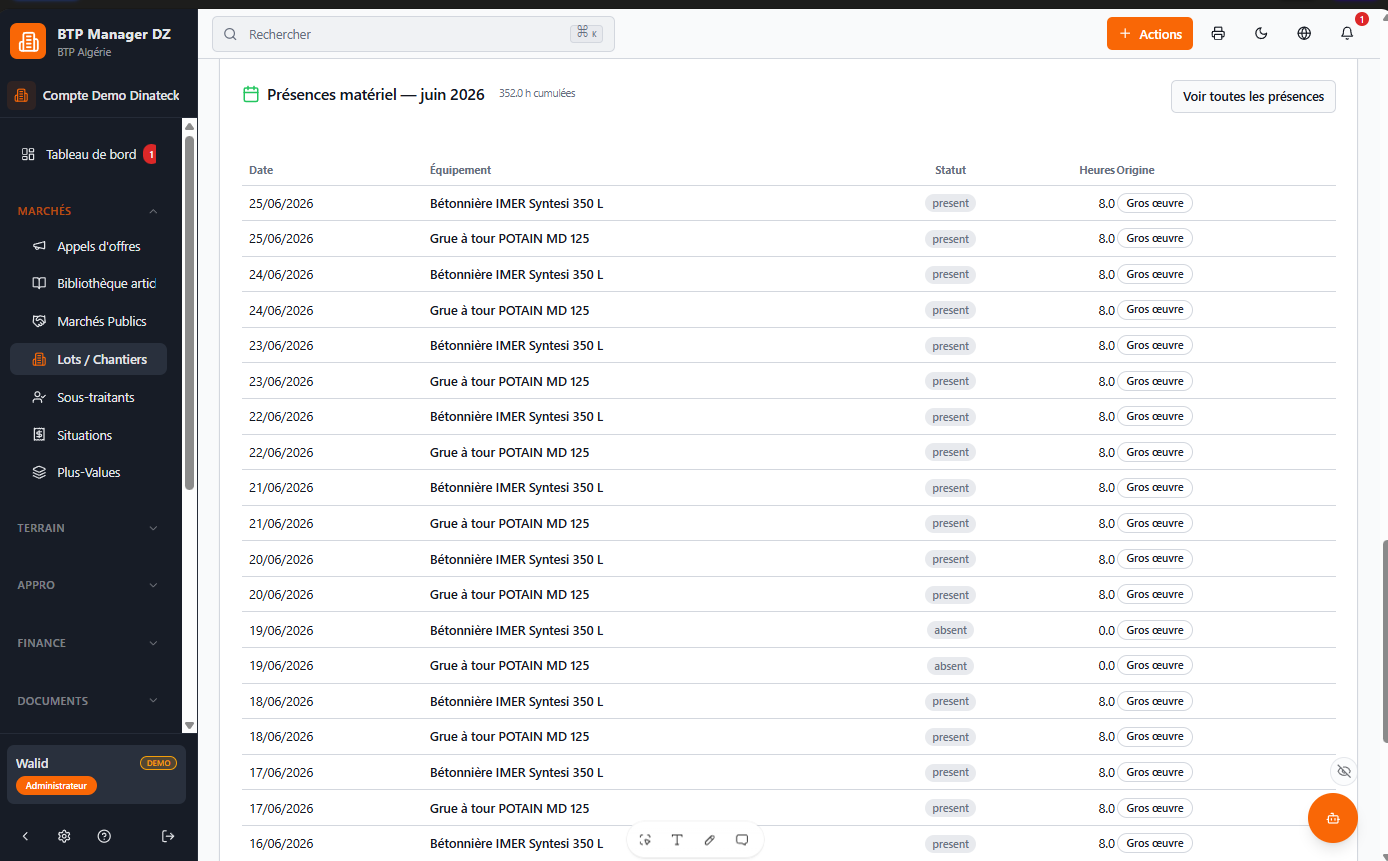Click the orange Actions button
1388x861 pixels.
coord(1149,34)
